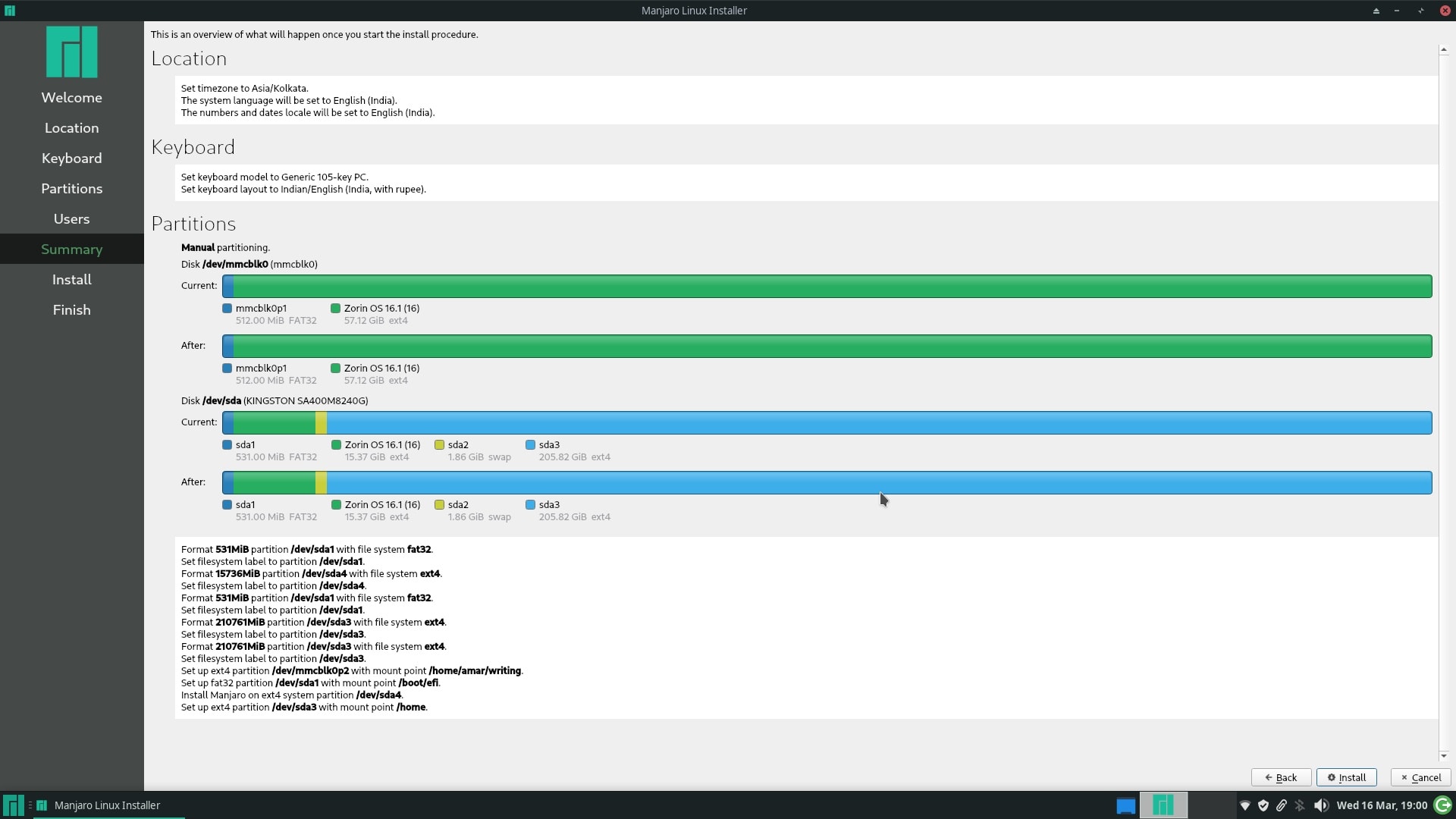Select the Summary step in the sidebar
The width and height of the screenshot is (1456, 819).
(x=72, y=249)
